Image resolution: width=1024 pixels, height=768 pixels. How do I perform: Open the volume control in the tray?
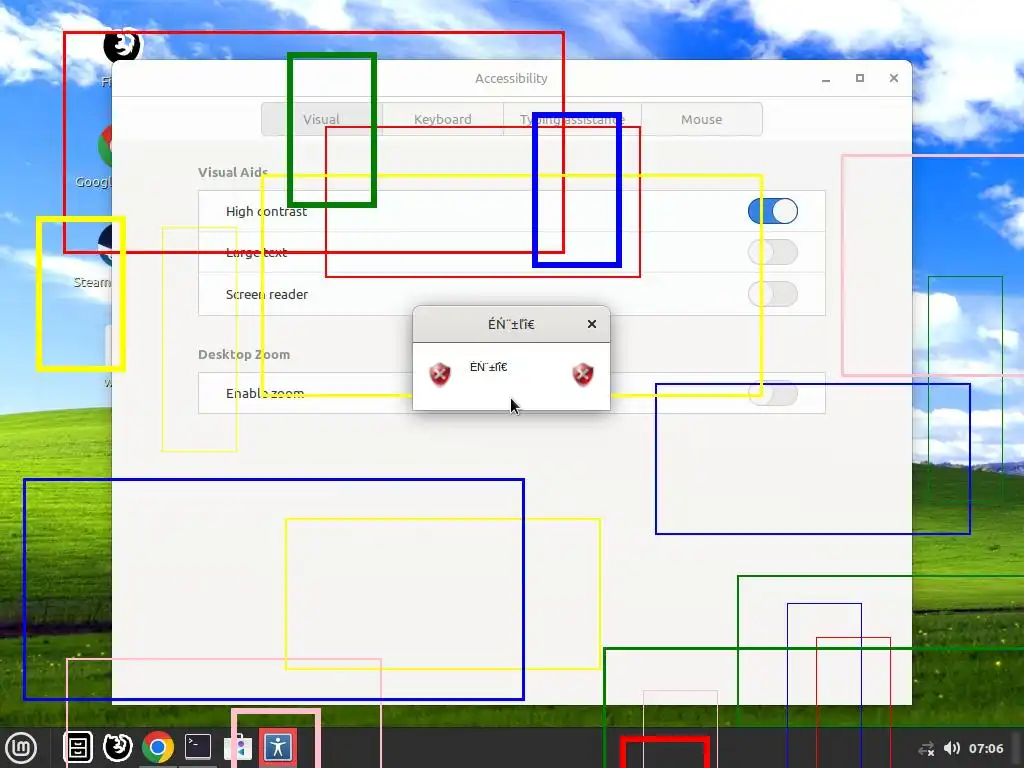click(x=952, y=748)
